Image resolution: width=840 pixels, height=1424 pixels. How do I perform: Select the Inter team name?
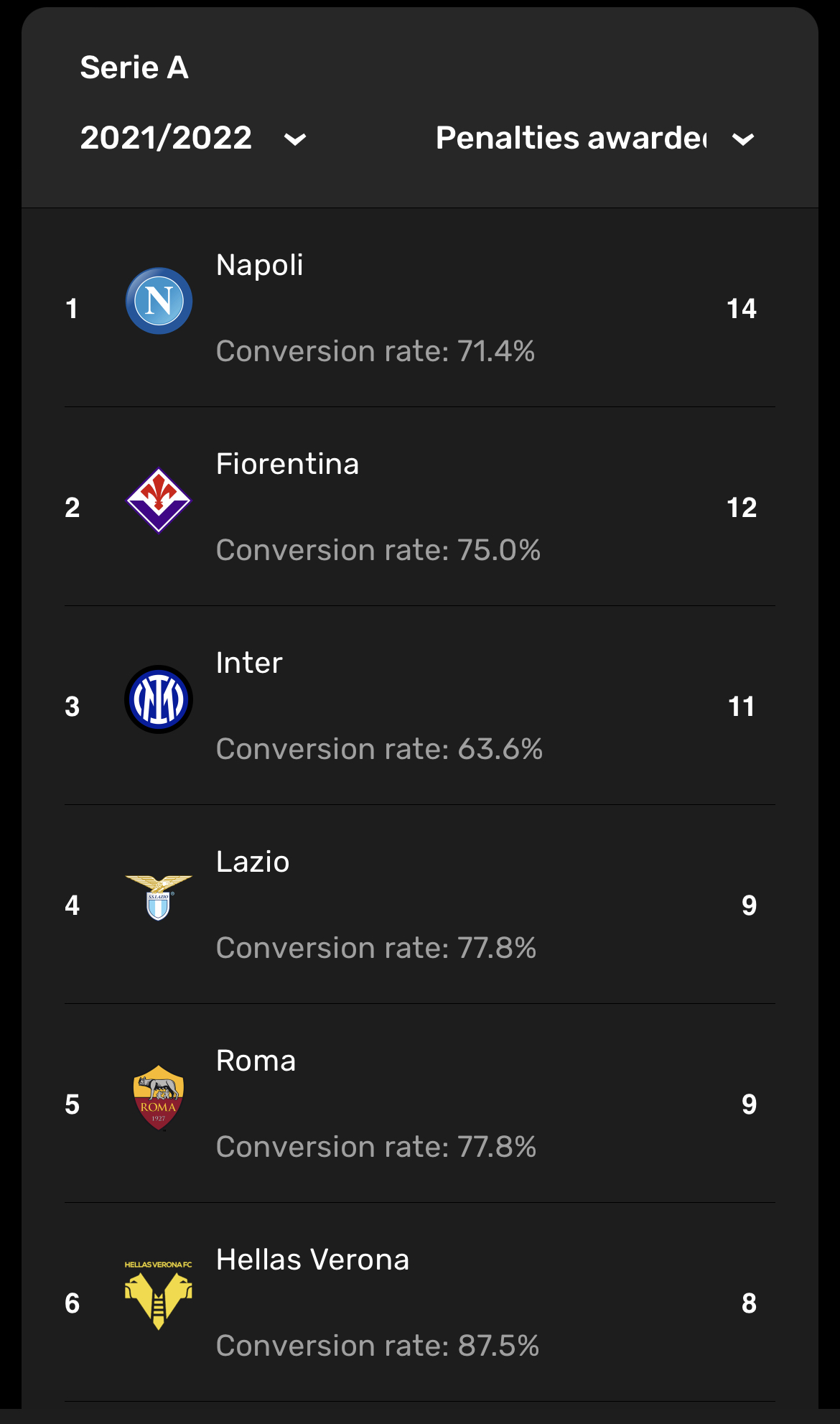pyautogui.click(x=249, y=663)
